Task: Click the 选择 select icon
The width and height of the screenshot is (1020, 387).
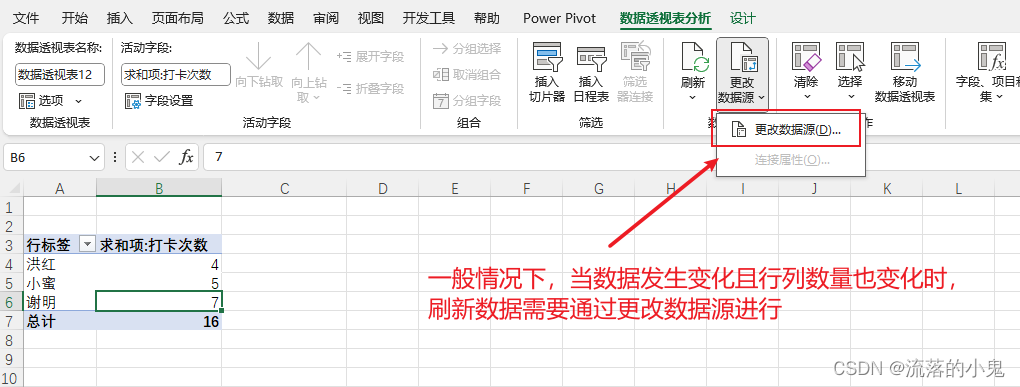Action: click(850, 57)
